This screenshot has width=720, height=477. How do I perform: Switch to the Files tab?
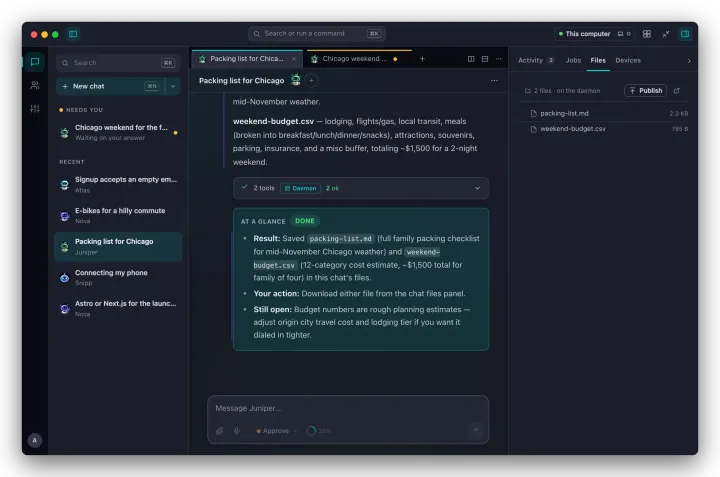click(598, 60)
